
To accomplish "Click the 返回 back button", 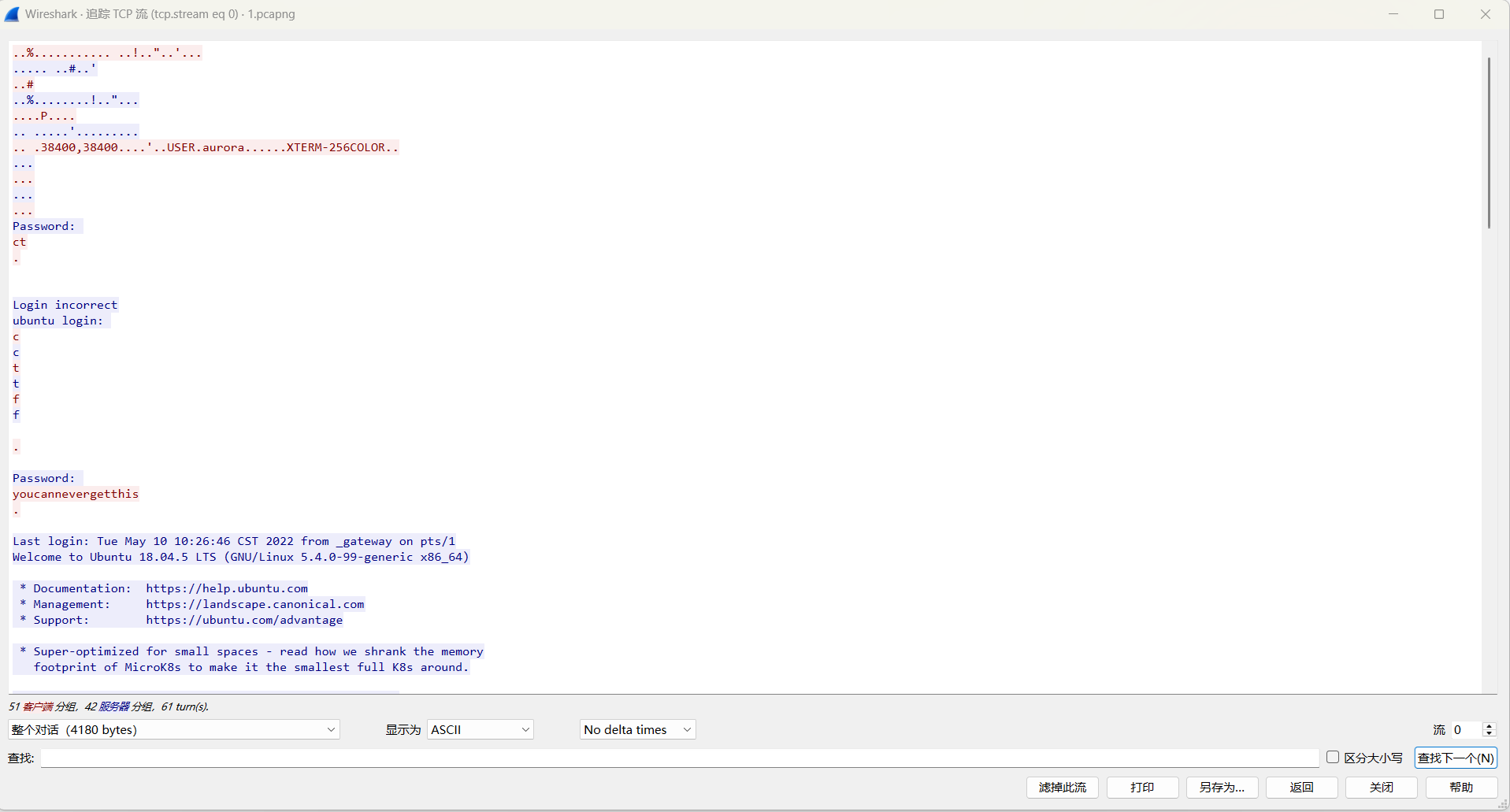I will [x=1302, y=788].
